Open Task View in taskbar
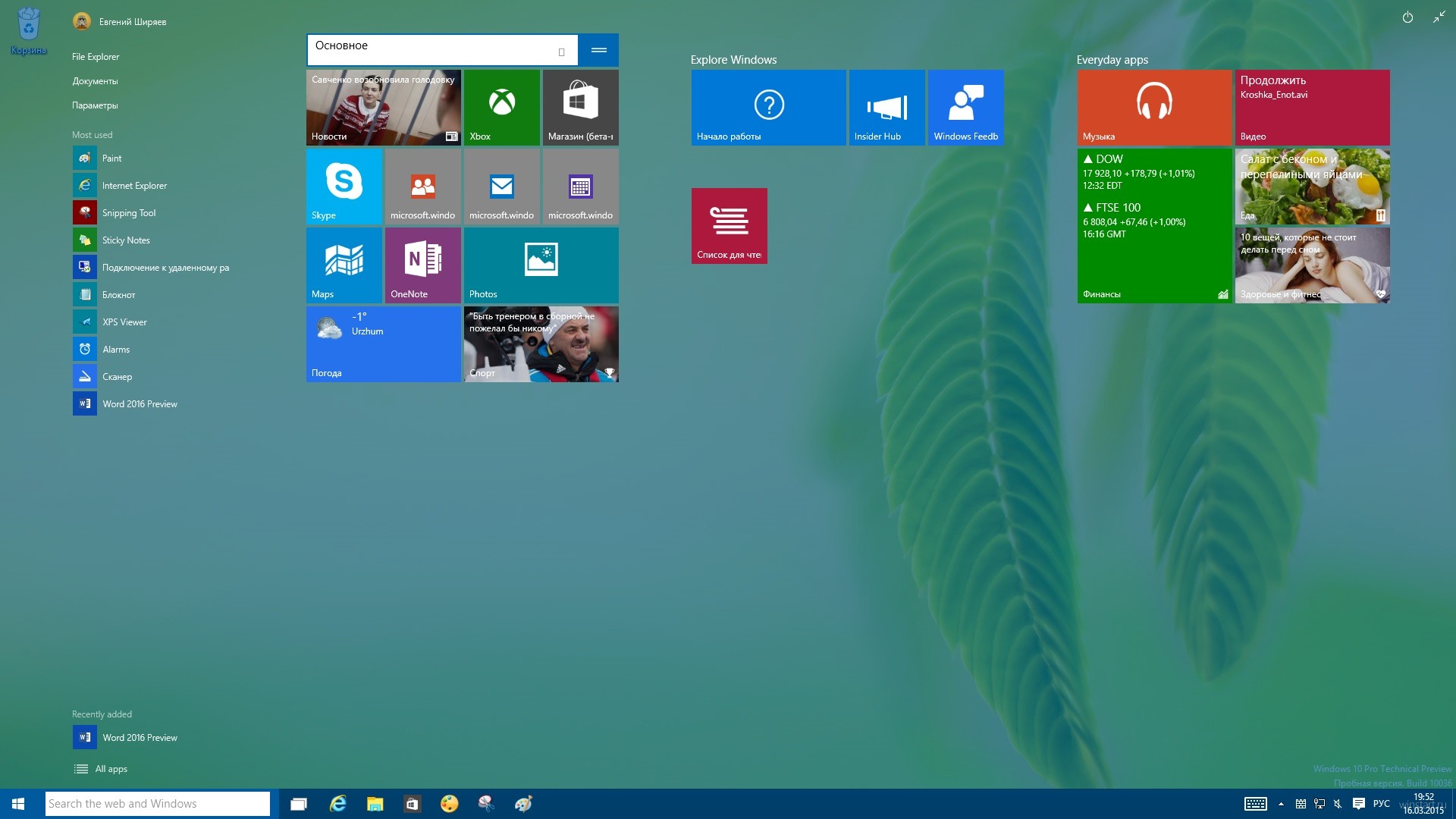Screen dimensions: 1456x819 (x=299, y=804)
